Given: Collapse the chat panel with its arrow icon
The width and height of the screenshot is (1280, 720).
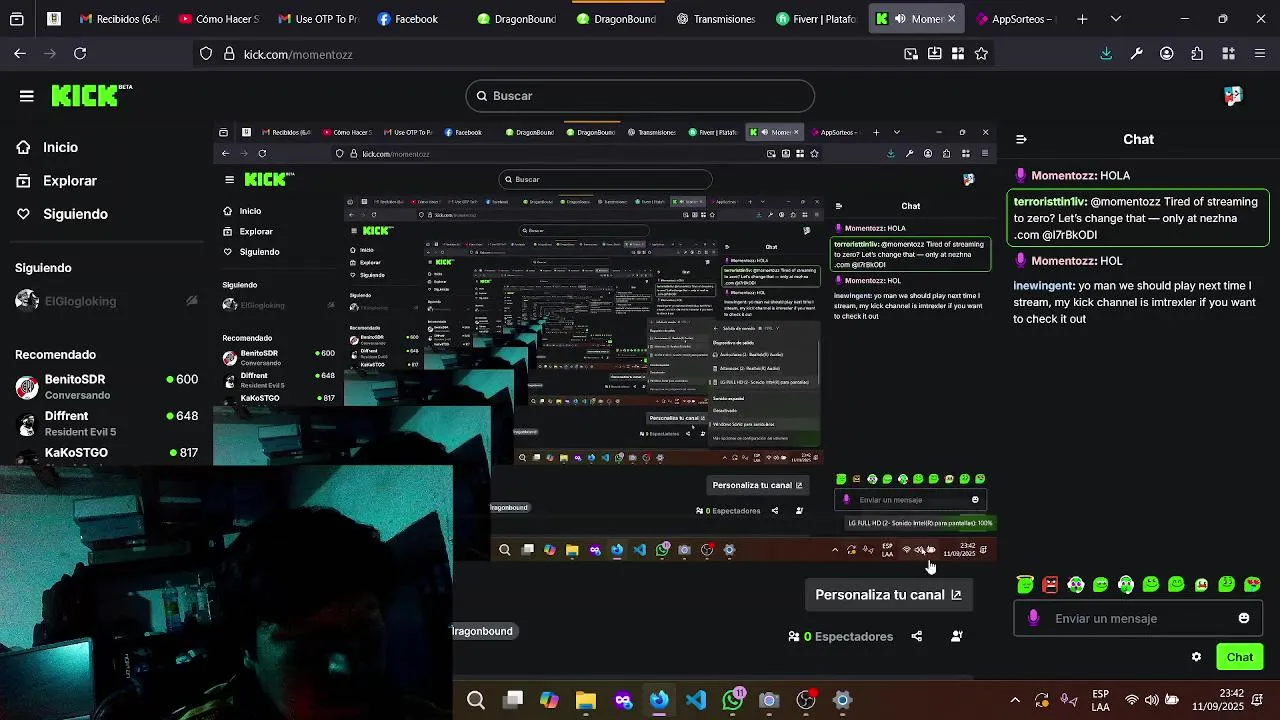Looking at the screenshot, I should click(1021, 140).
